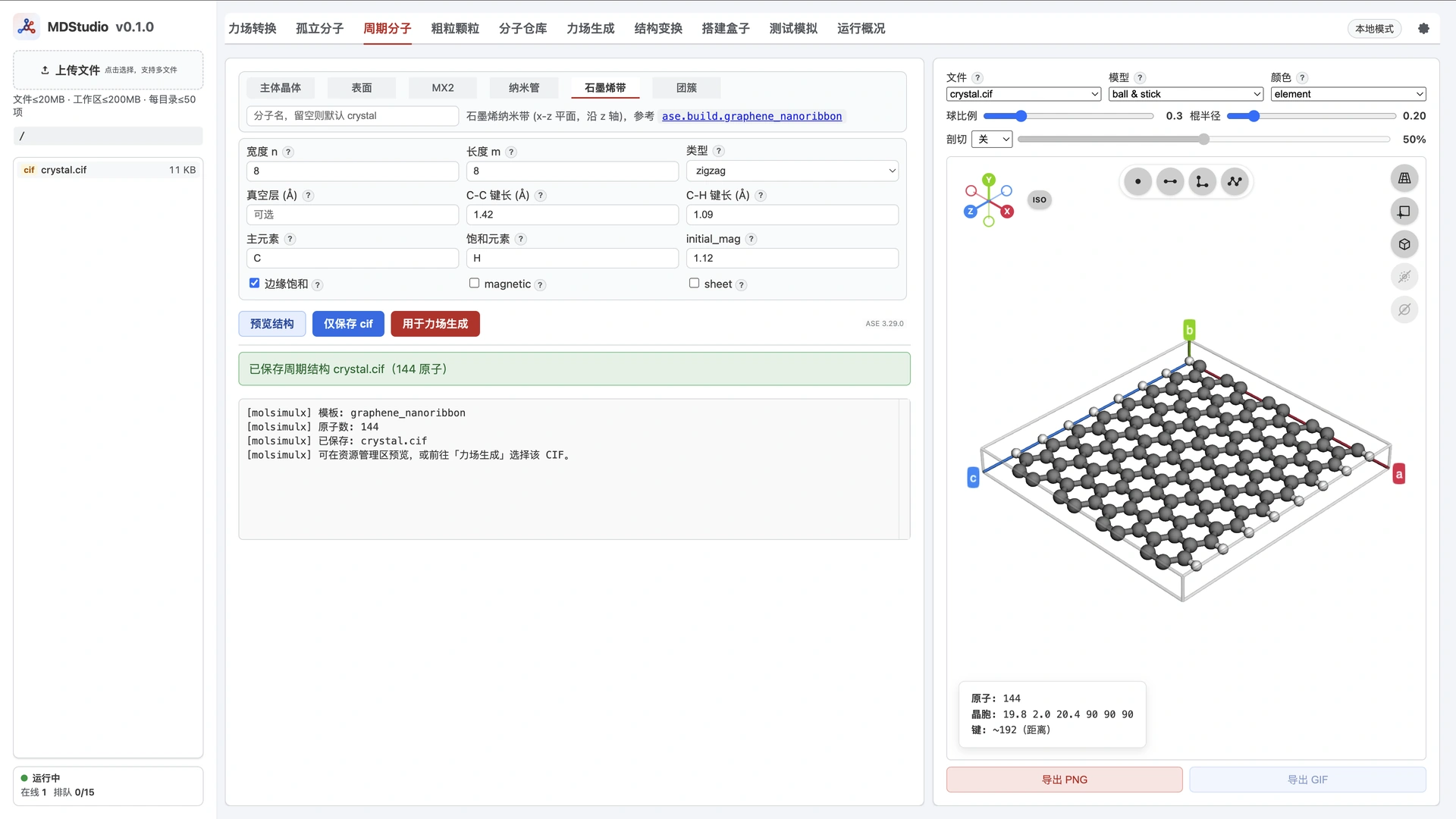Adjust the 棍半径 slider handle
Image resolution: width=1456 pixels, height=819 pixels.
pos(1254,116)
